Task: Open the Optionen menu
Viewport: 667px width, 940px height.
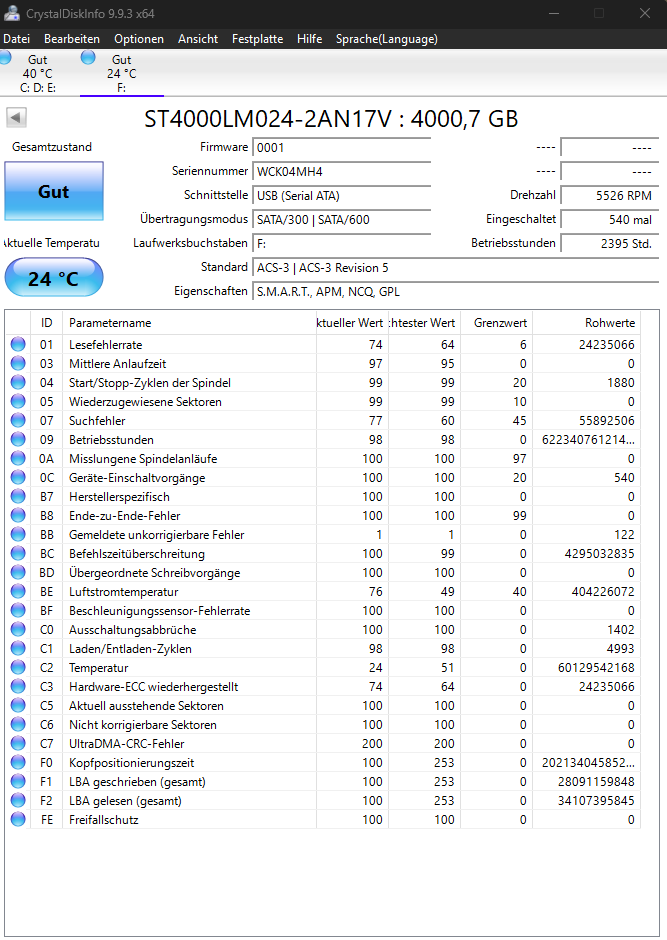Action: (x=139, y=39)
